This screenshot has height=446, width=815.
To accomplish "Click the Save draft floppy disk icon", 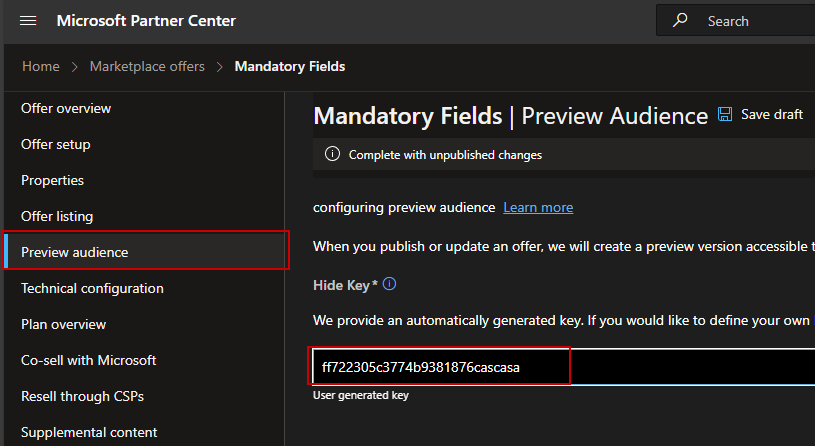I will [725, 114].
